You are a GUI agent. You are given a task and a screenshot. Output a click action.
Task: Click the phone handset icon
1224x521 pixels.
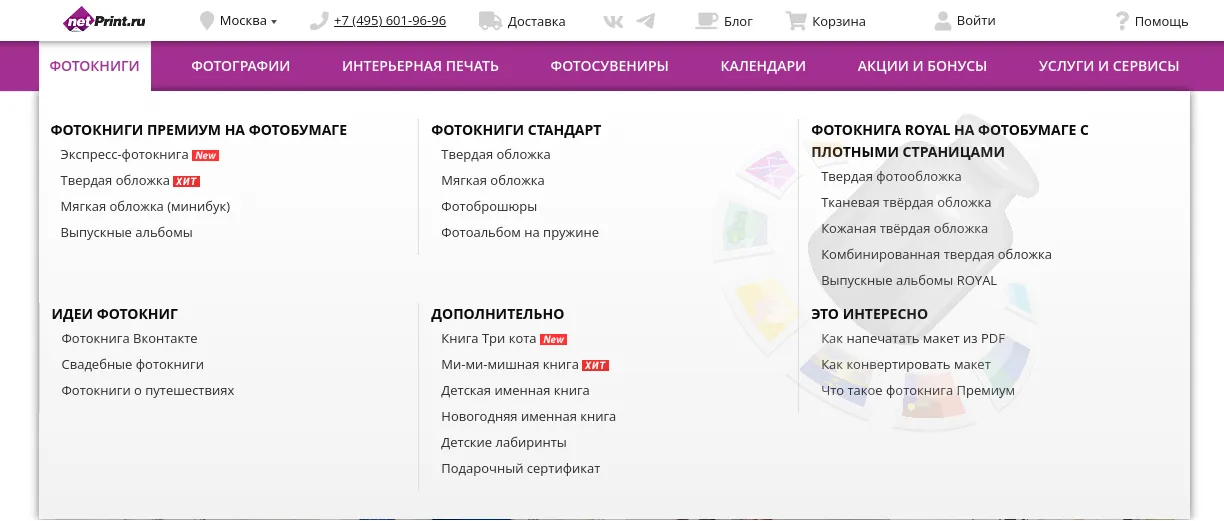[319, 20]
